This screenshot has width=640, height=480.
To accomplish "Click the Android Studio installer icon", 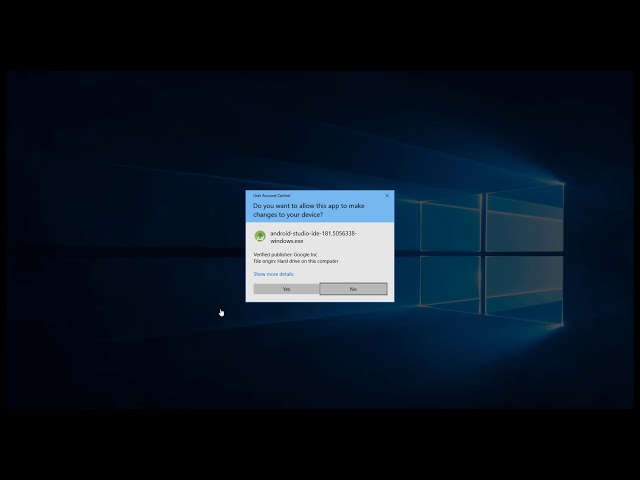I will coord(260,236).
